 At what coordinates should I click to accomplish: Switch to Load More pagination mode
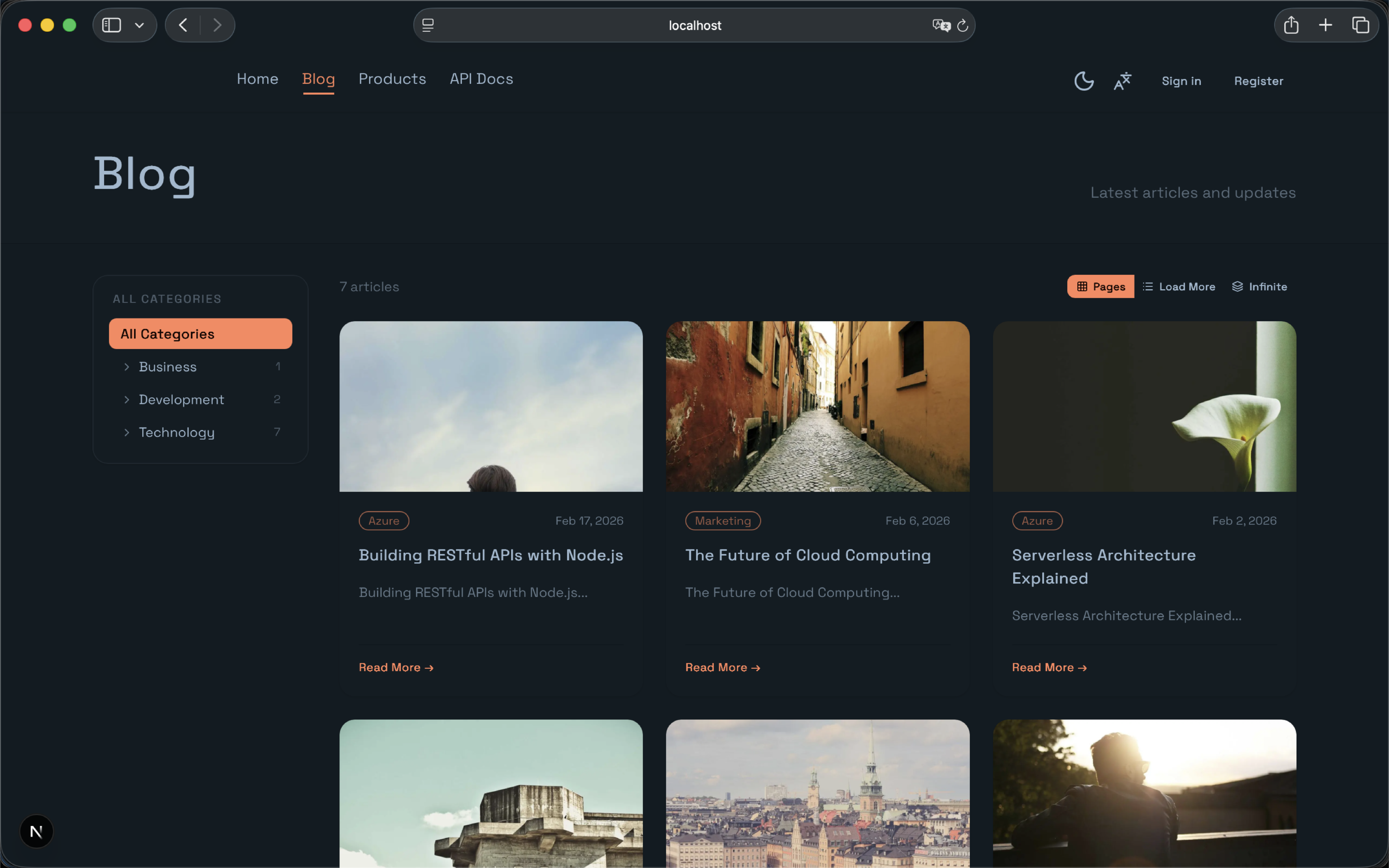click(x=1179, y=286)
